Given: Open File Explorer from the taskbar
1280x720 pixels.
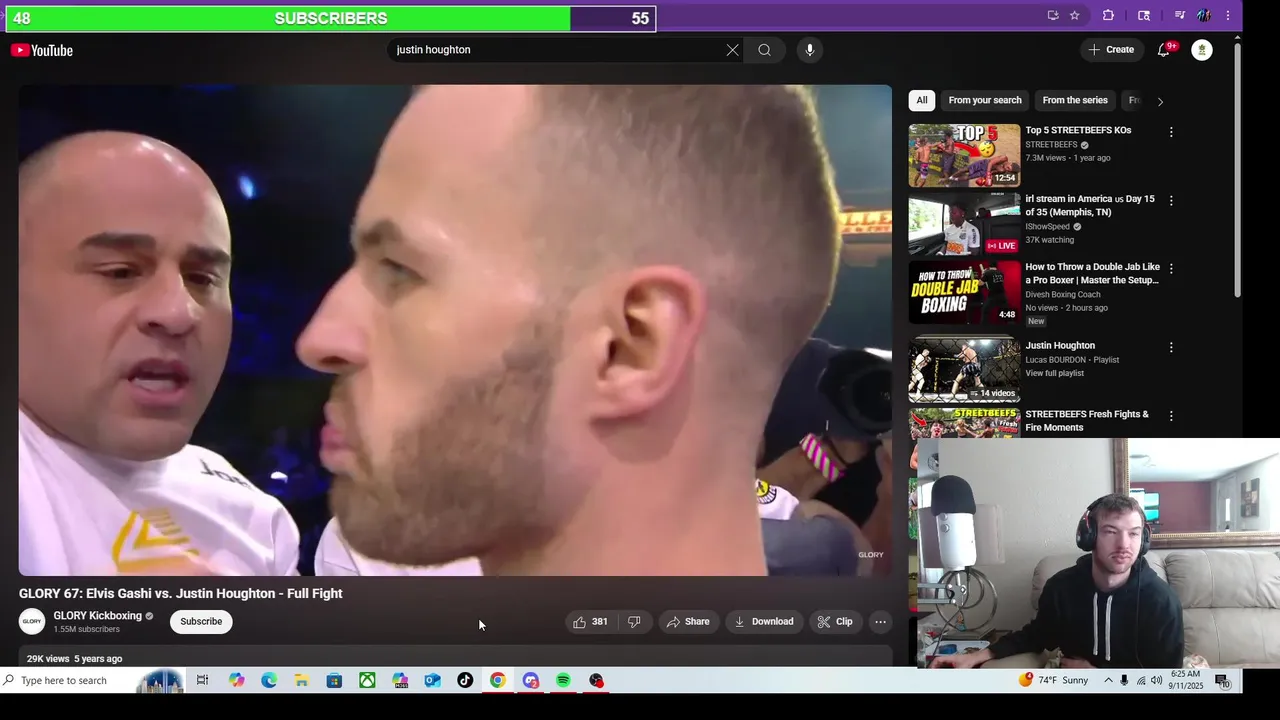Looking at the screenshot, I should 301,681.
